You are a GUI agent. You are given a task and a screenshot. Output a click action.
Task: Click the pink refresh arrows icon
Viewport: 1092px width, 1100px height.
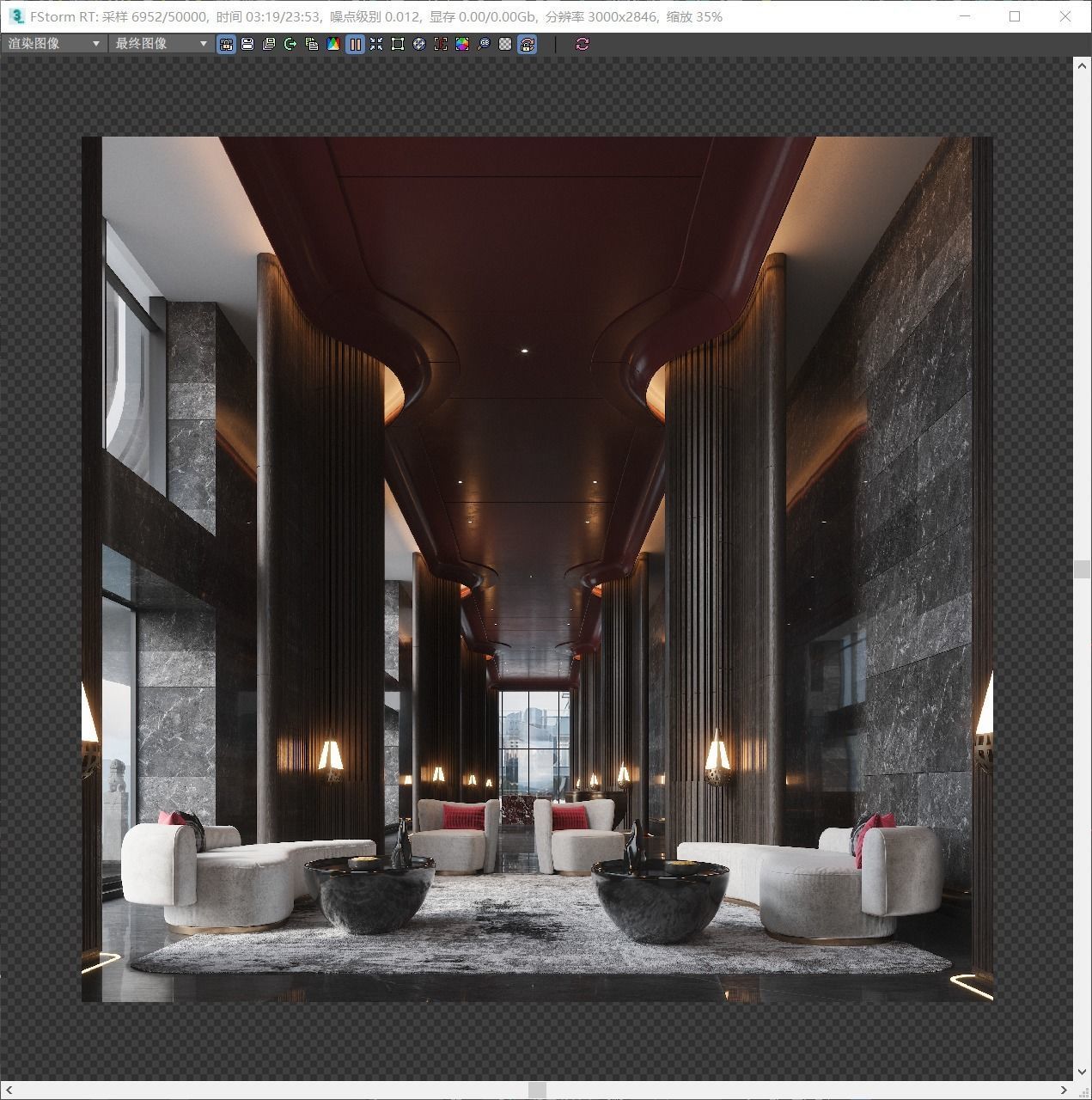pos(583,45)
